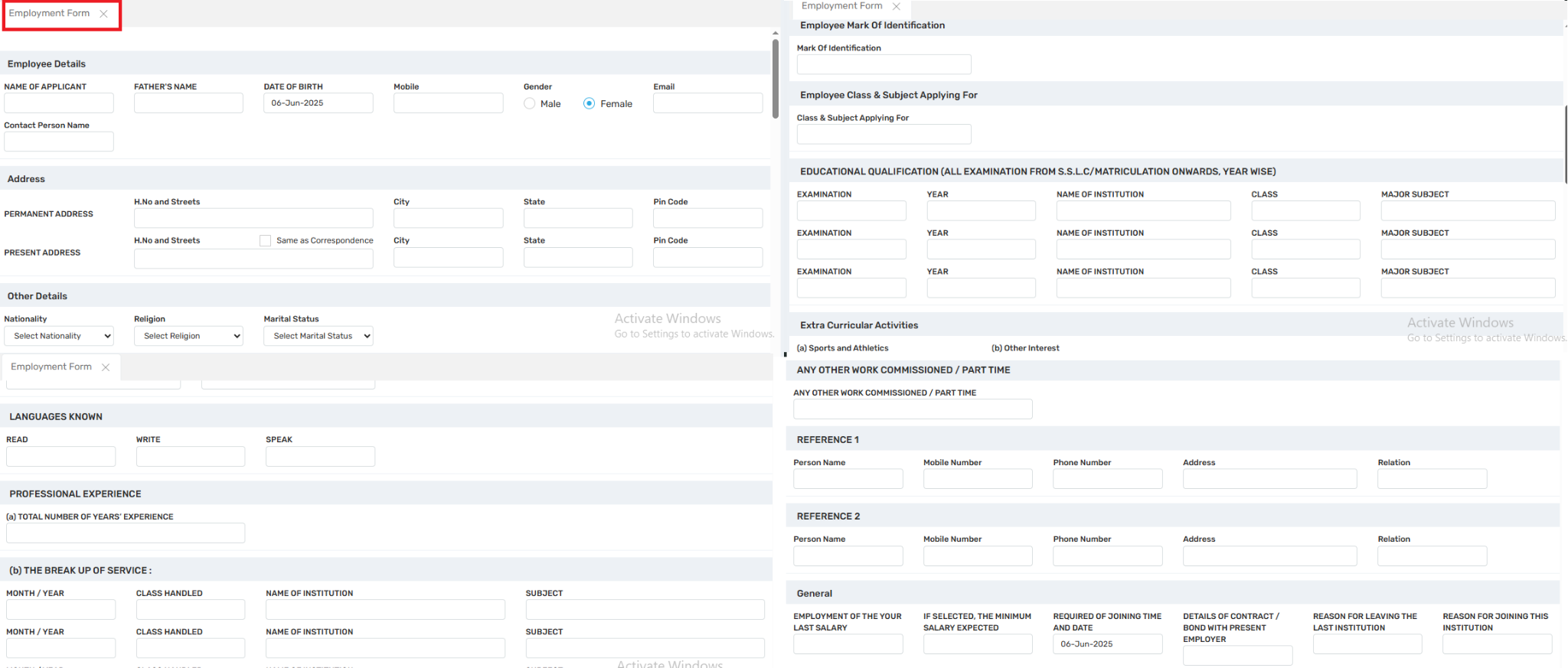Focus the Permanent Address Pin Code field
The width and height of the screenshot is (1568, 668).
(708, 218)
